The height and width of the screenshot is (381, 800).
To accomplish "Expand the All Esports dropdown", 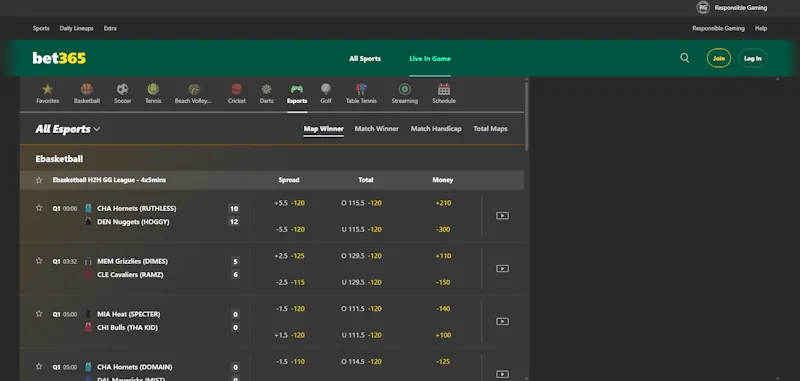I will tap(68, 130).
